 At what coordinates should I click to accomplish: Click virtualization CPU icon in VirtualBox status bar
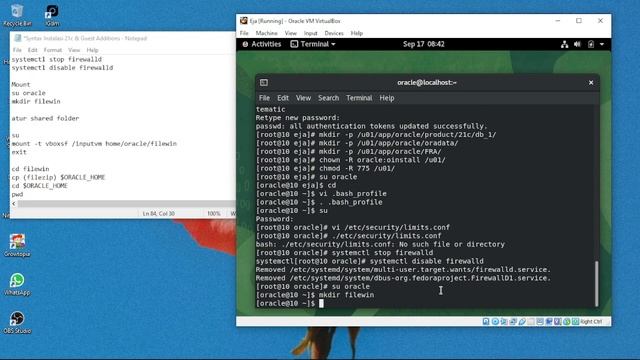pos(558,322)
